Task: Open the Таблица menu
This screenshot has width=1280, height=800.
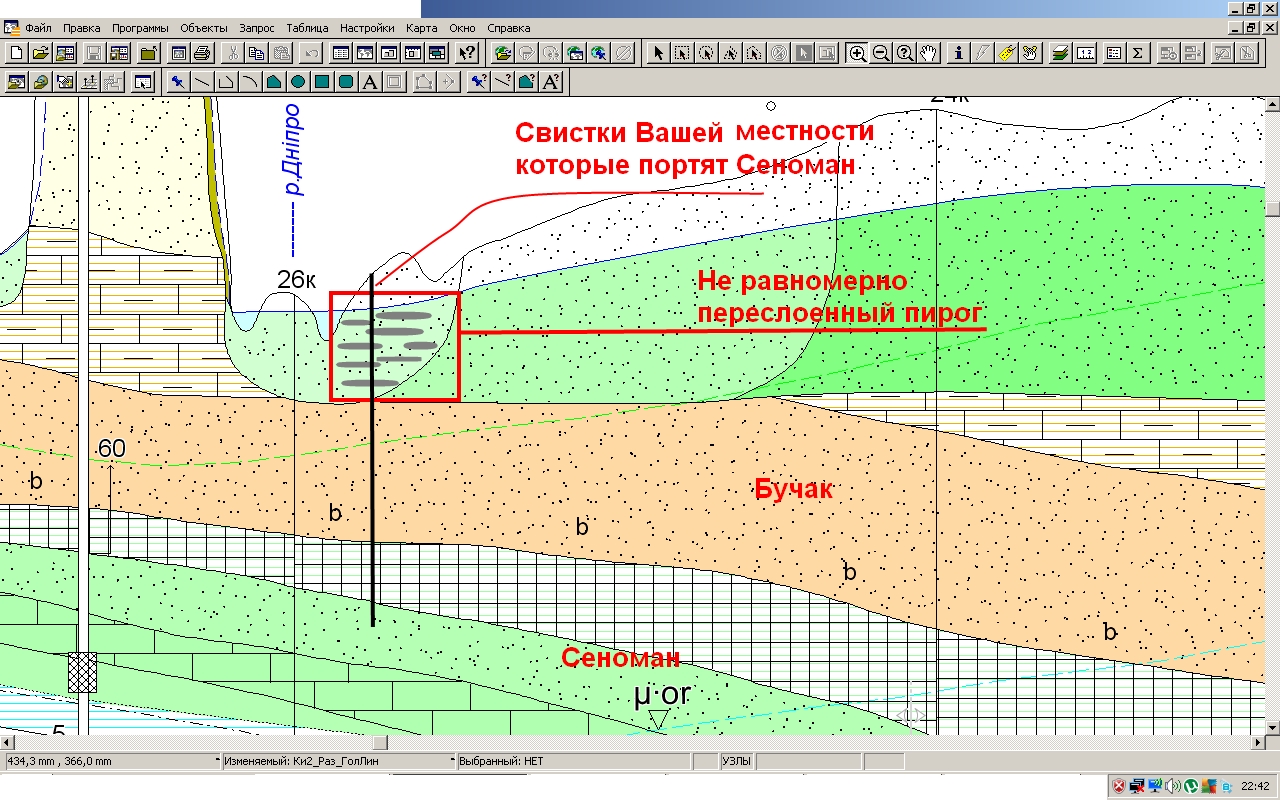Action: coord(307,28)
